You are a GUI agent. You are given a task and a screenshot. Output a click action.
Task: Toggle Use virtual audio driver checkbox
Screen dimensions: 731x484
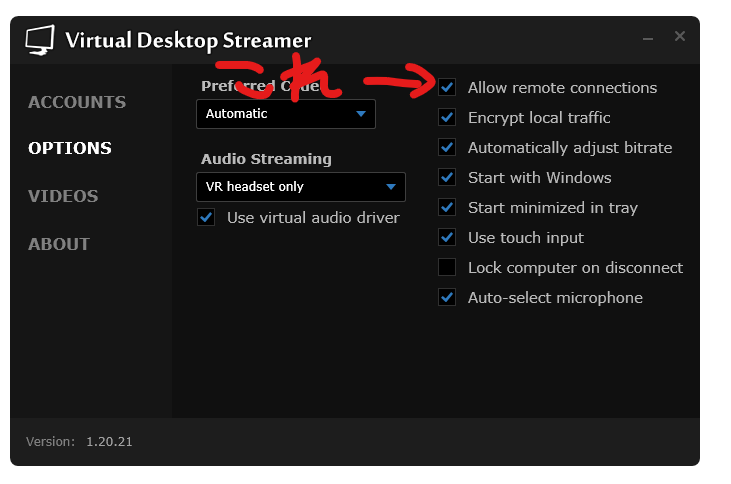coord(206,217)
